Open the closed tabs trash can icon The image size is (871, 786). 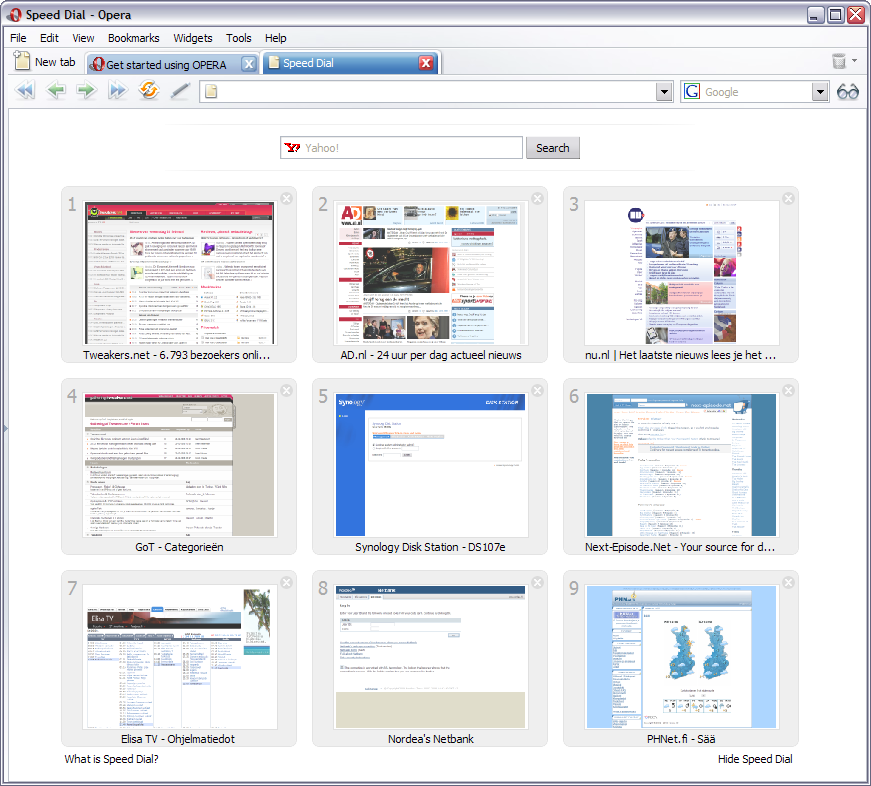coord(839,61)
